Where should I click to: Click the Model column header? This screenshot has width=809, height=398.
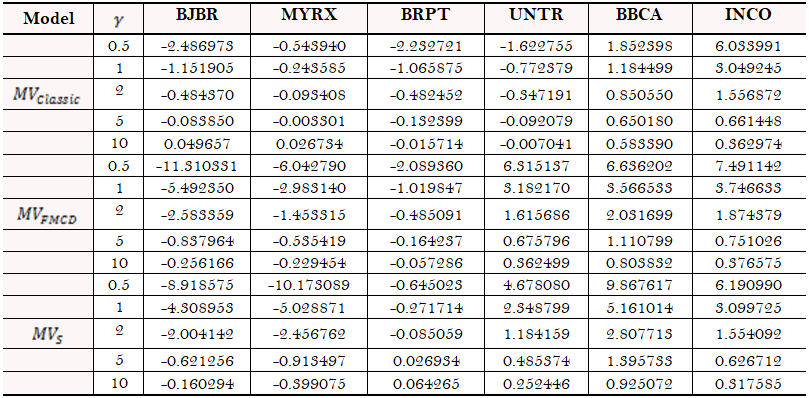tap(49, 19)
